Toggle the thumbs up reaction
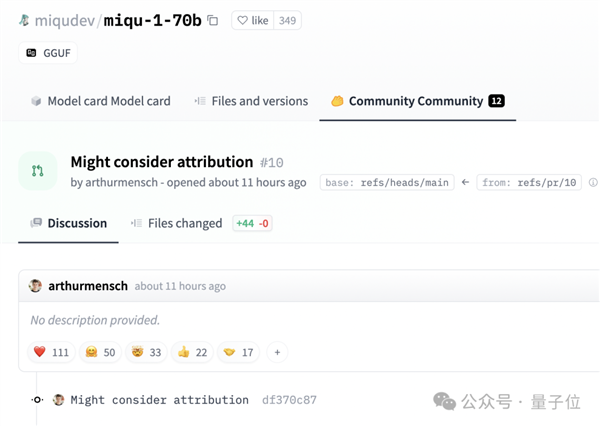Image resolution: width=600 pixels, height=426 pixels. click(x=192, y=352)
